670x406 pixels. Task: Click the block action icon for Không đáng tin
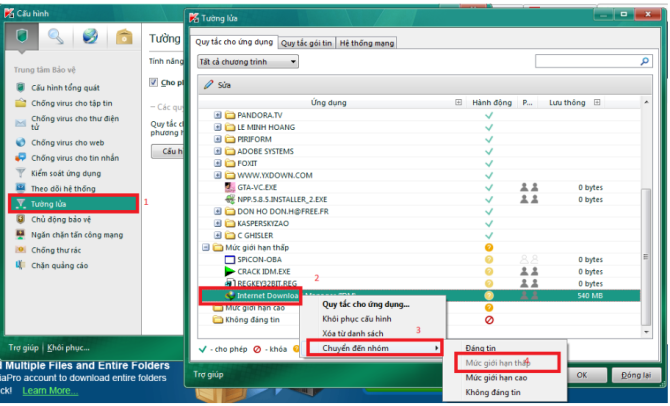pos(489,320)
